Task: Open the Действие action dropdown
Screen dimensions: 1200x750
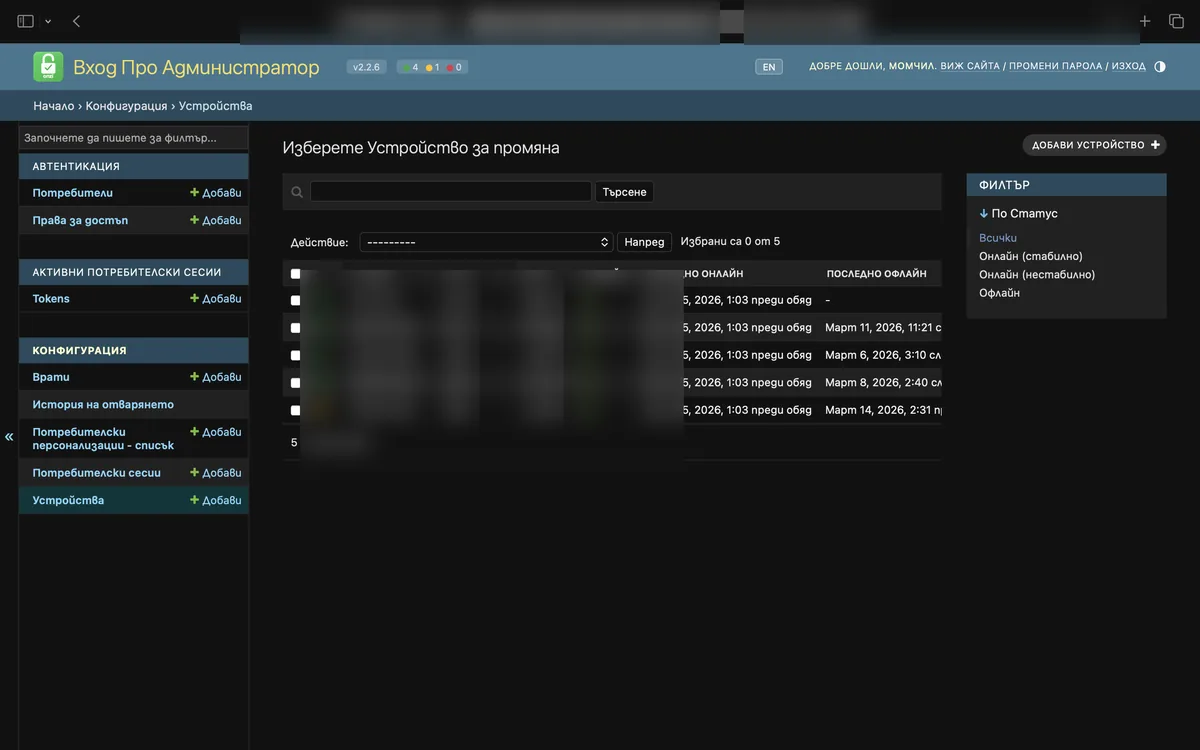Action: point(486,242)
